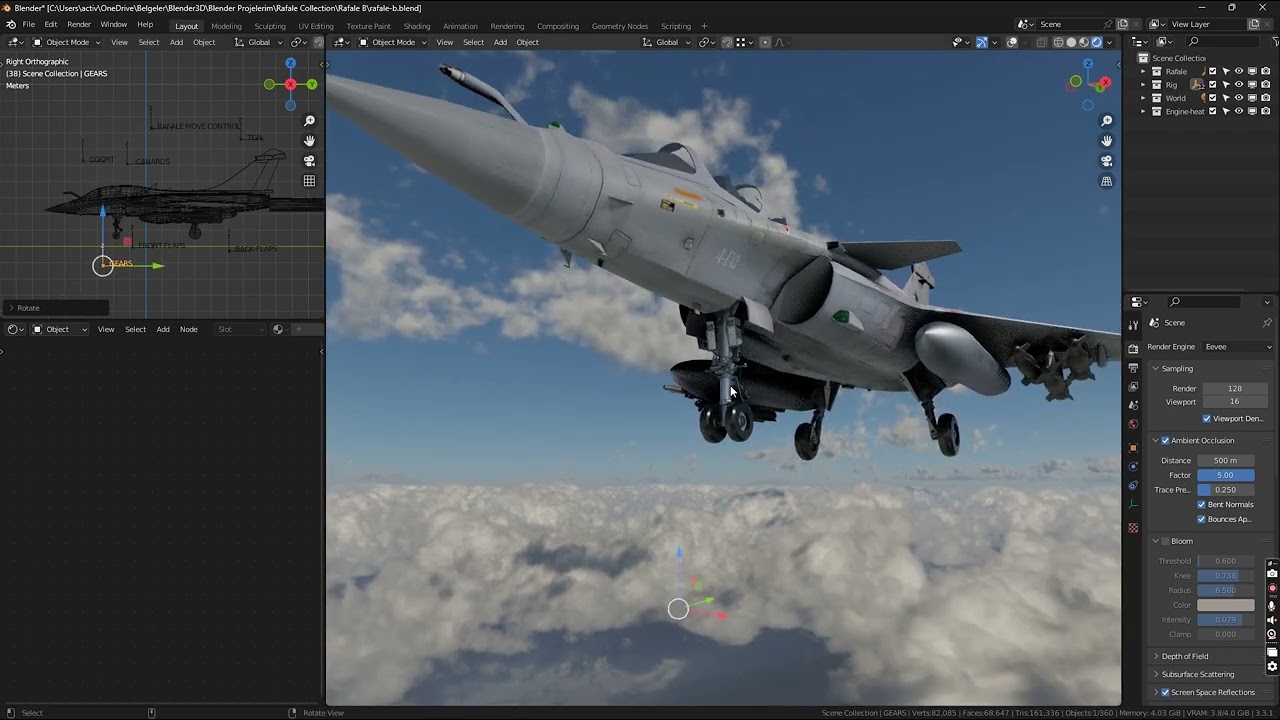1280x720 pixels.
Task: Toggle camera view icon in the main viewport
Action: (1106, 161)
